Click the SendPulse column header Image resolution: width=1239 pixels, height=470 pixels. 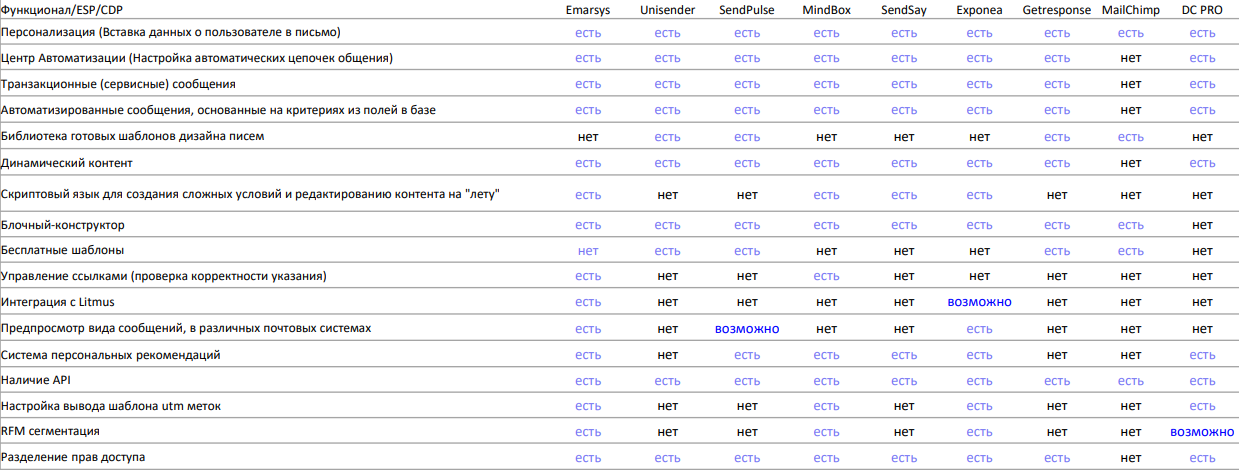coord(746,11)
